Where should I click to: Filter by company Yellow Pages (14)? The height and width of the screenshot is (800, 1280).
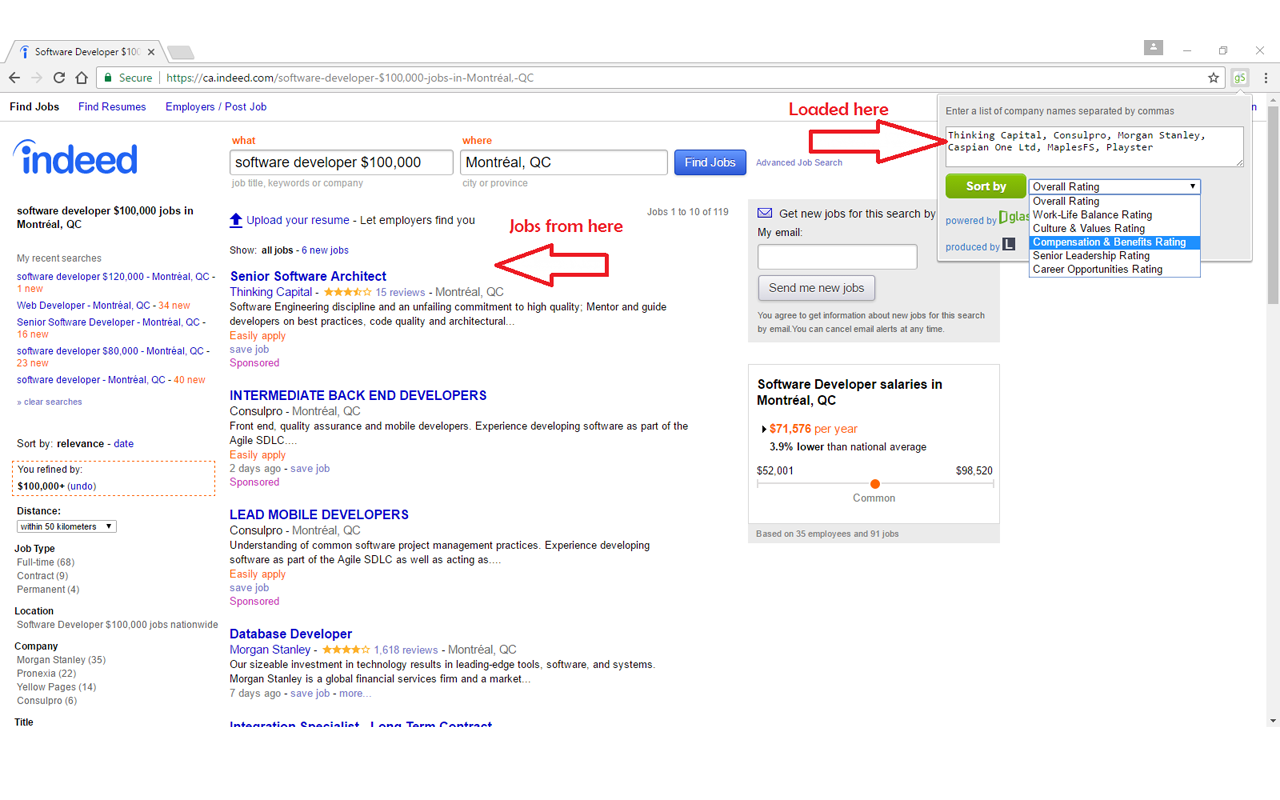[56, 687]
